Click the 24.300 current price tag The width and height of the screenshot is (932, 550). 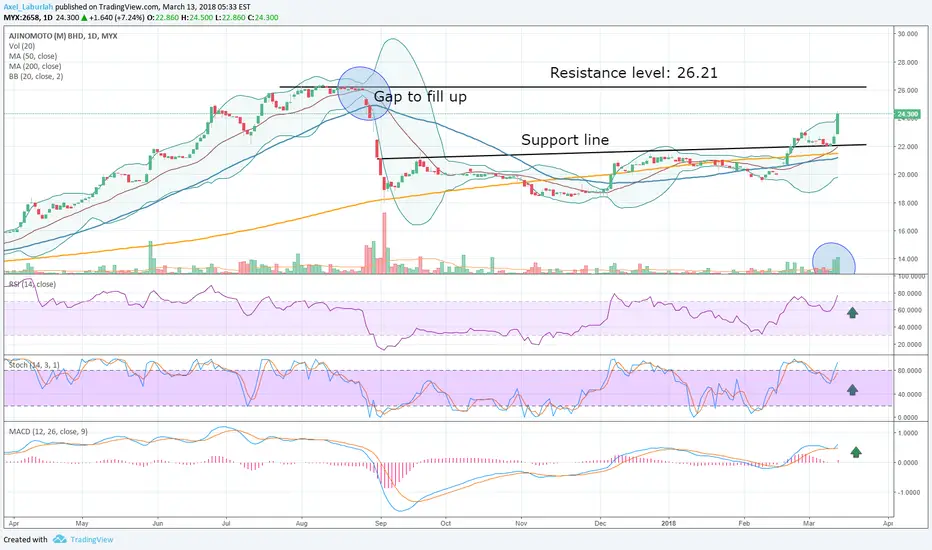pos(908,114)
